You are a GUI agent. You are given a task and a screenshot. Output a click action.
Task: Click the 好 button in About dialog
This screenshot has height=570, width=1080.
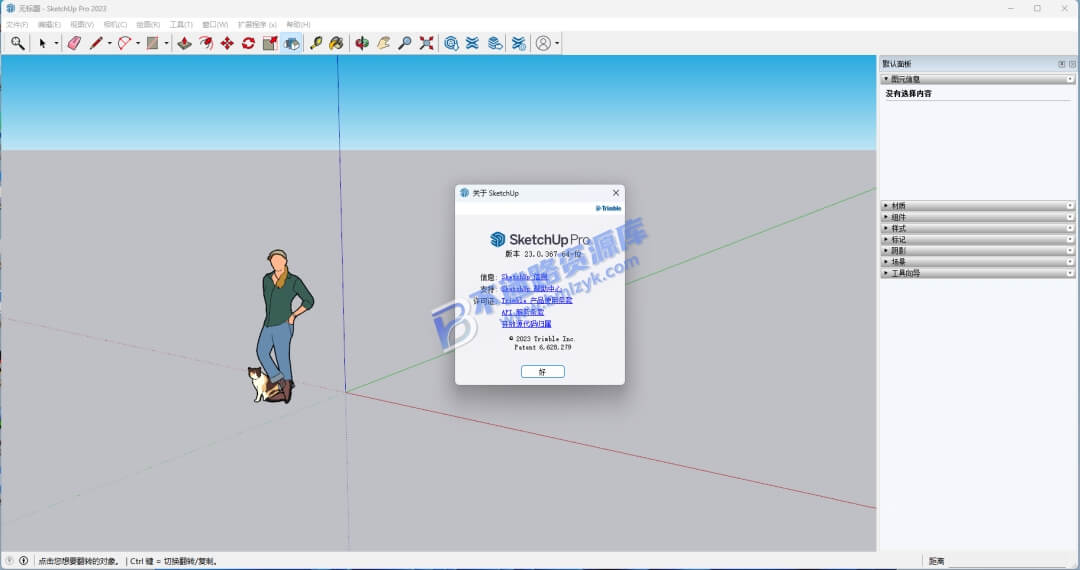point(543,372)
